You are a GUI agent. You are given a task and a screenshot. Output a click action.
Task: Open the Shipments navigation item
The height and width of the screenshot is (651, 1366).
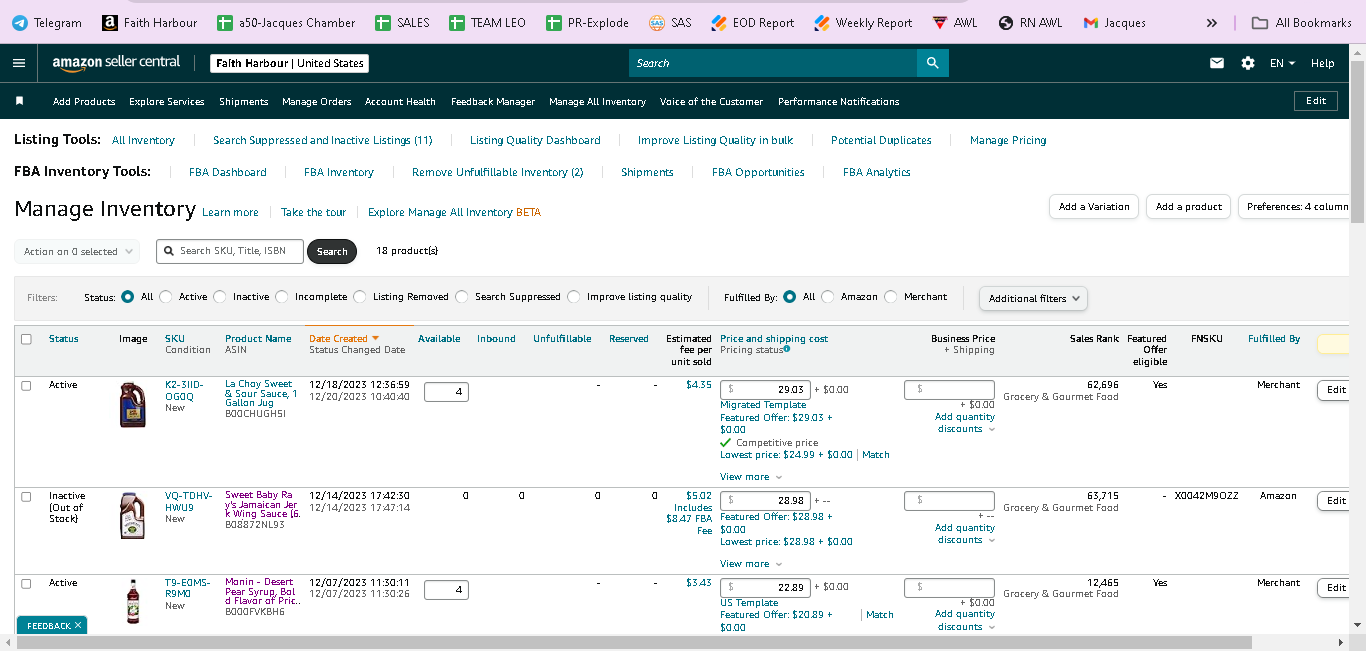click(x=244, y=101)
